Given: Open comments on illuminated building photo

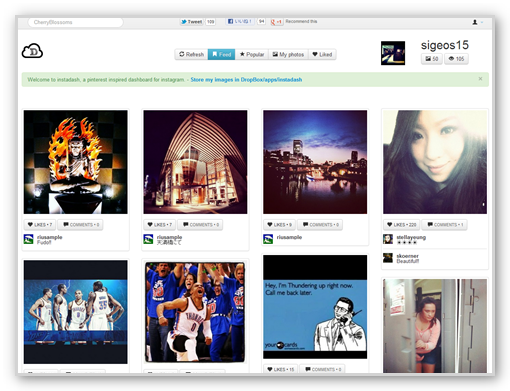Looking at the screenshot, I should [200, 225].
